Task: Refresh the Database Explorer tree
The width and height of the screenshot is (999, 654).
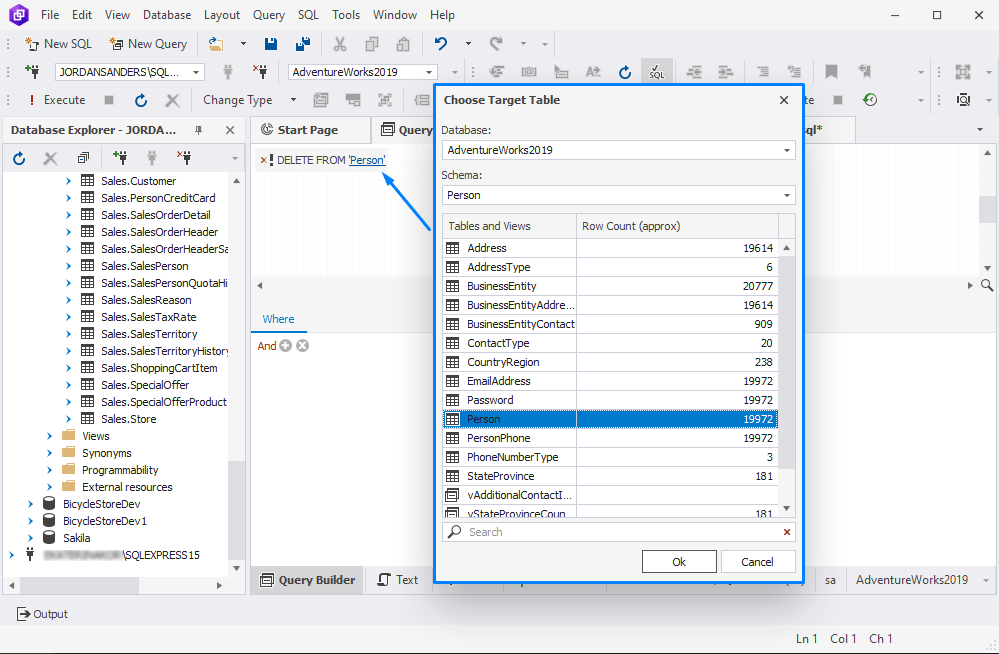Action: pos(19,158)
